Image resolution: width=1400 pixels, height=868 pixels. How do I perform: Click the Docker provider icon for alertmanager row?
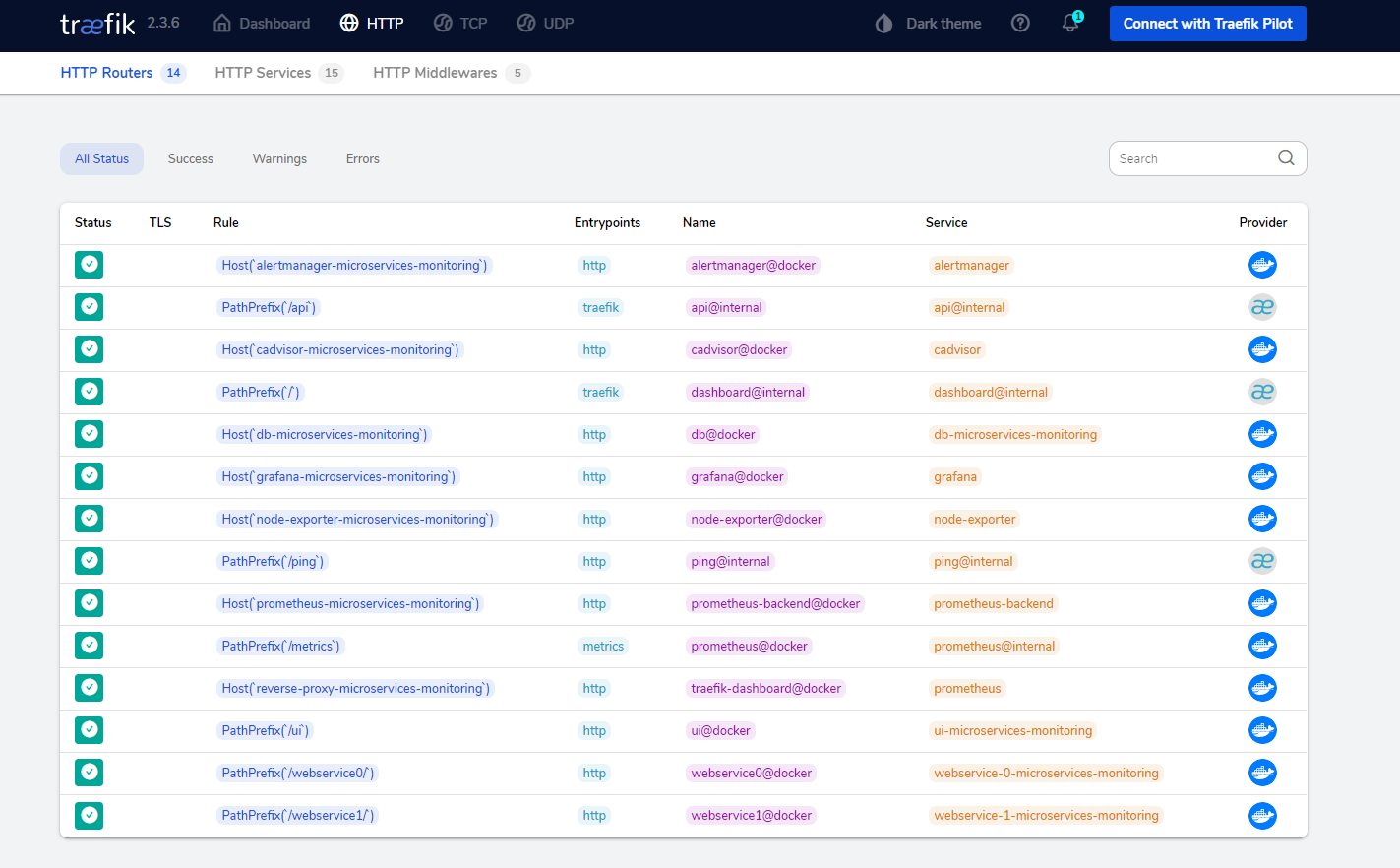[x=1262, y=265]
